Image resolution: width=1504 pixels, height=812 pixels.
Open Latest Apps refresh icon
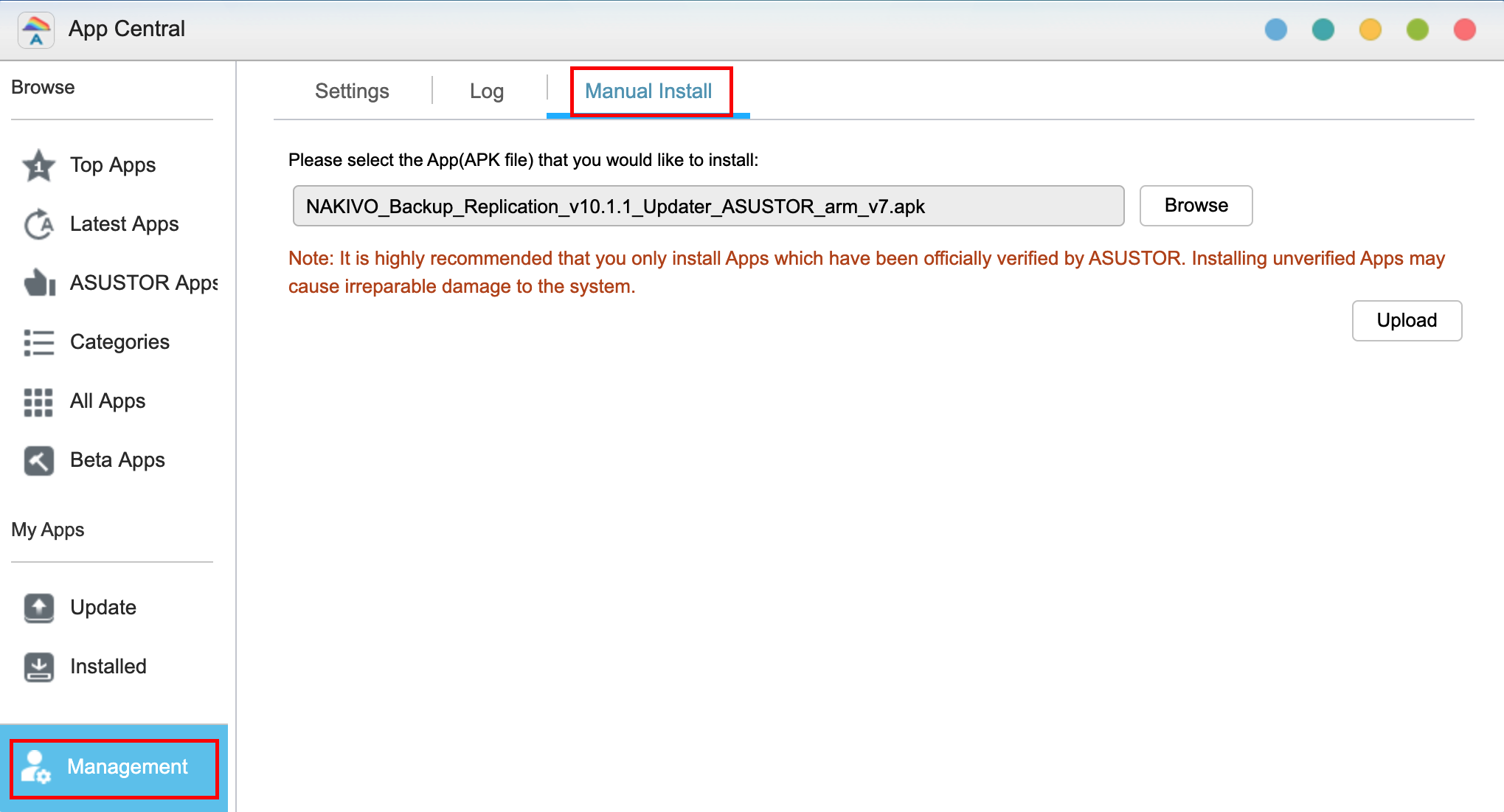[x=39, y=224]
